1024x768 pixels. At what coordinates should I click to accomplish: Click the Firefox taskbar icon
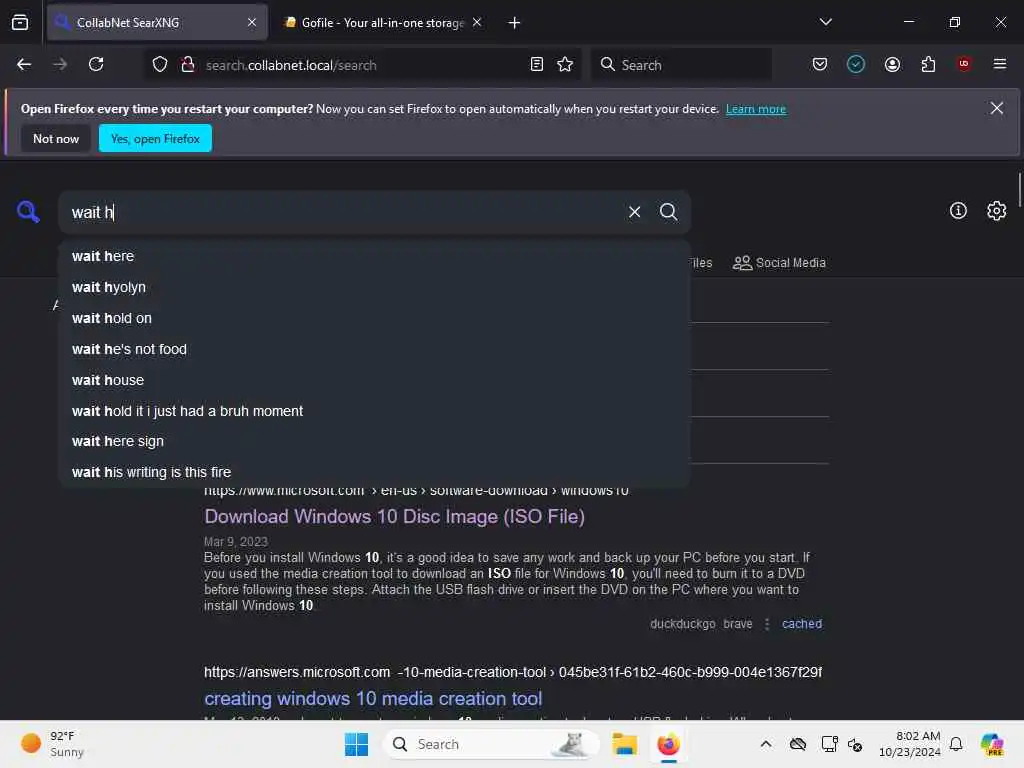[x=668, y=744]
